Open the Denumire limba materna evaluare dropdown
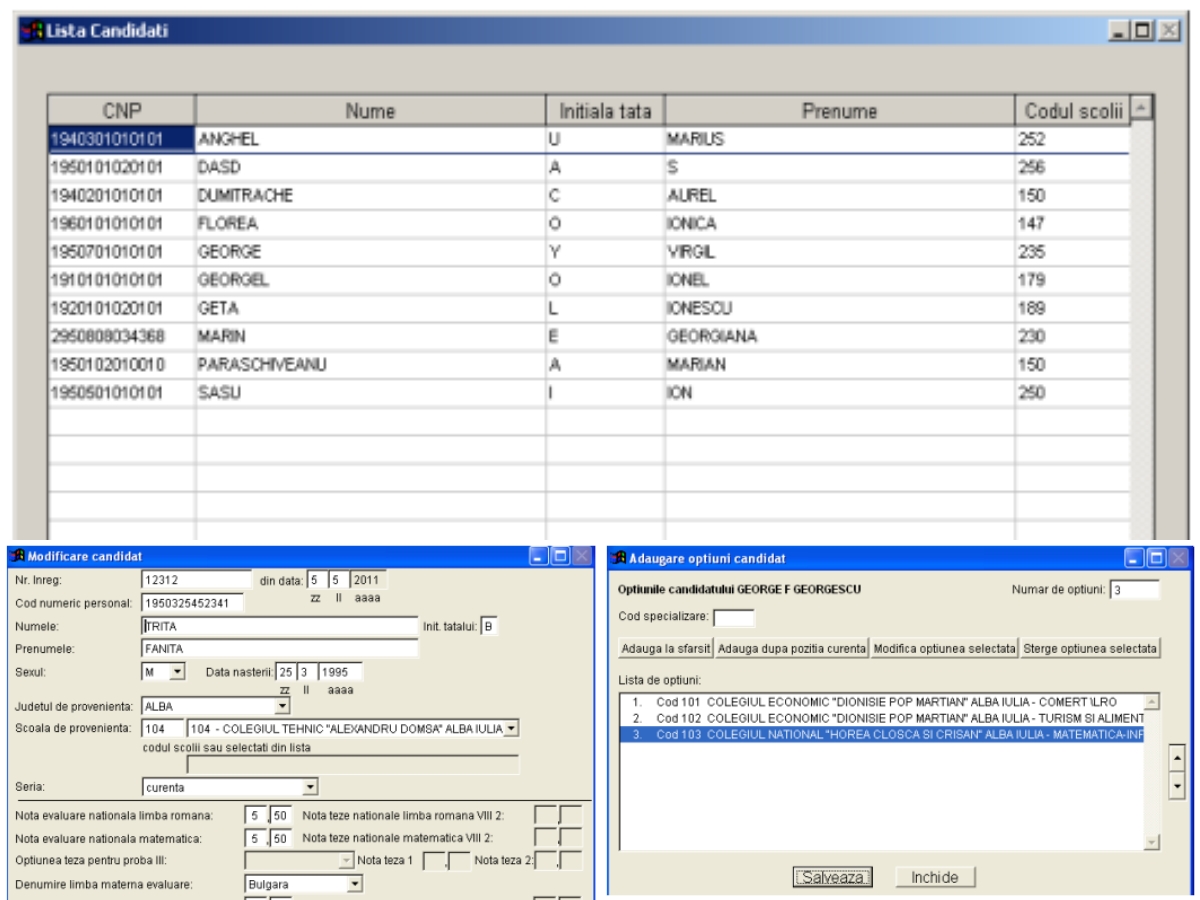The width and height of the screenshot is (1200, 900). tap(354, 884)
